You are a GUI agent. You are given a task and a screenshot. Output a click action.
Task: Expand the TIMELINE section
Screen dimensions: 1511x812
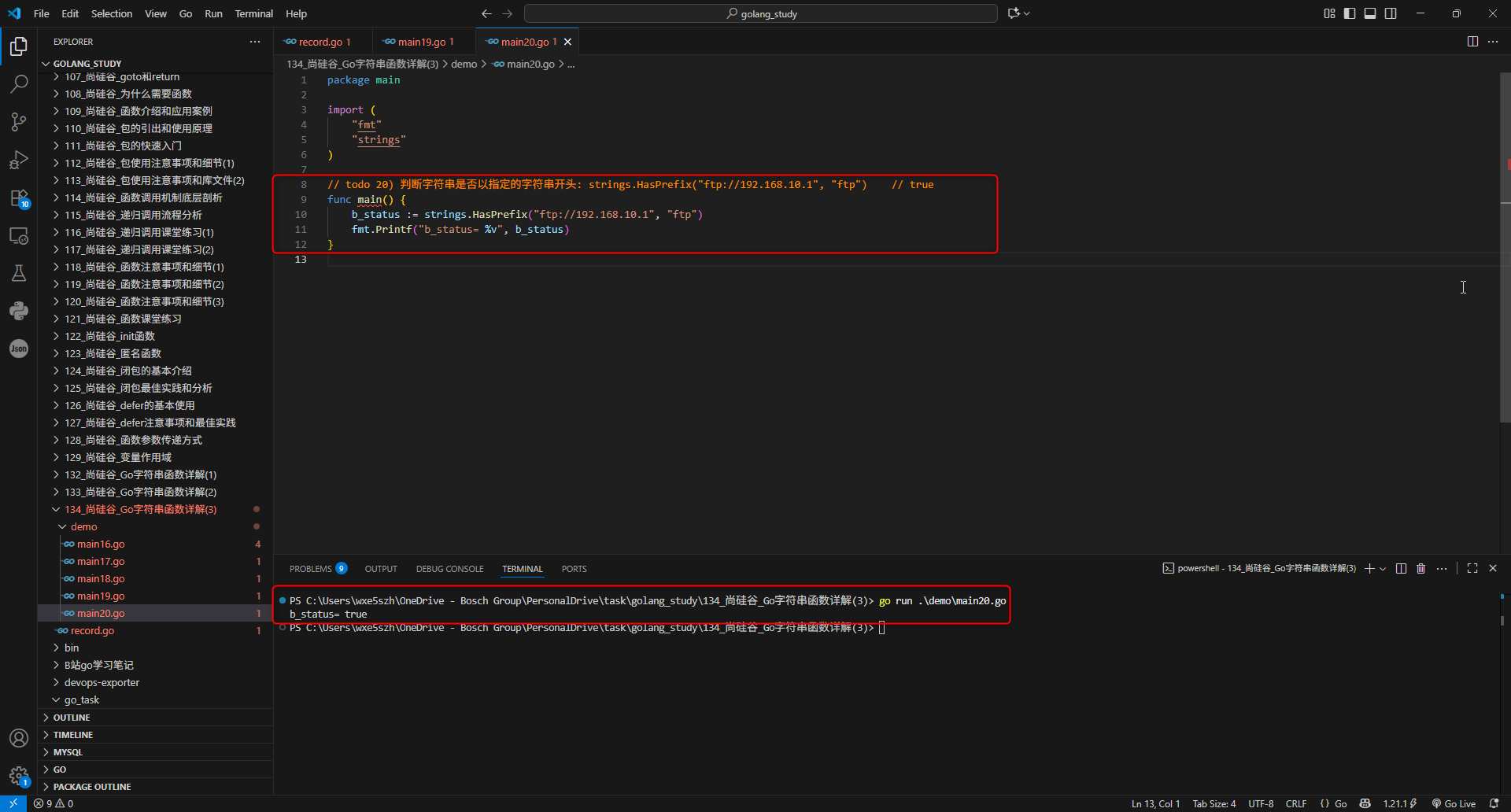click(x=156, y=735)
